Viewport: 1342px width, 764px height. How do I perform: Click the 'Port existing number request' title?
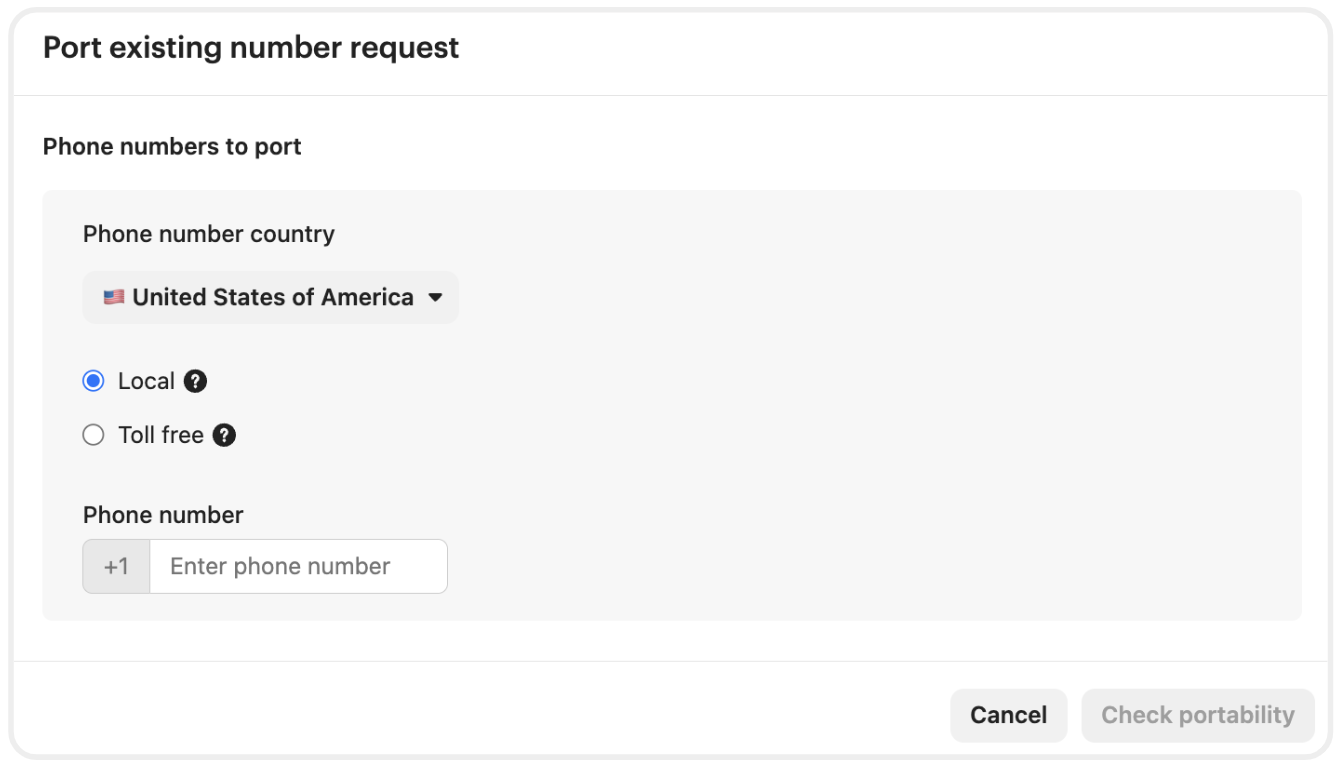251,48
